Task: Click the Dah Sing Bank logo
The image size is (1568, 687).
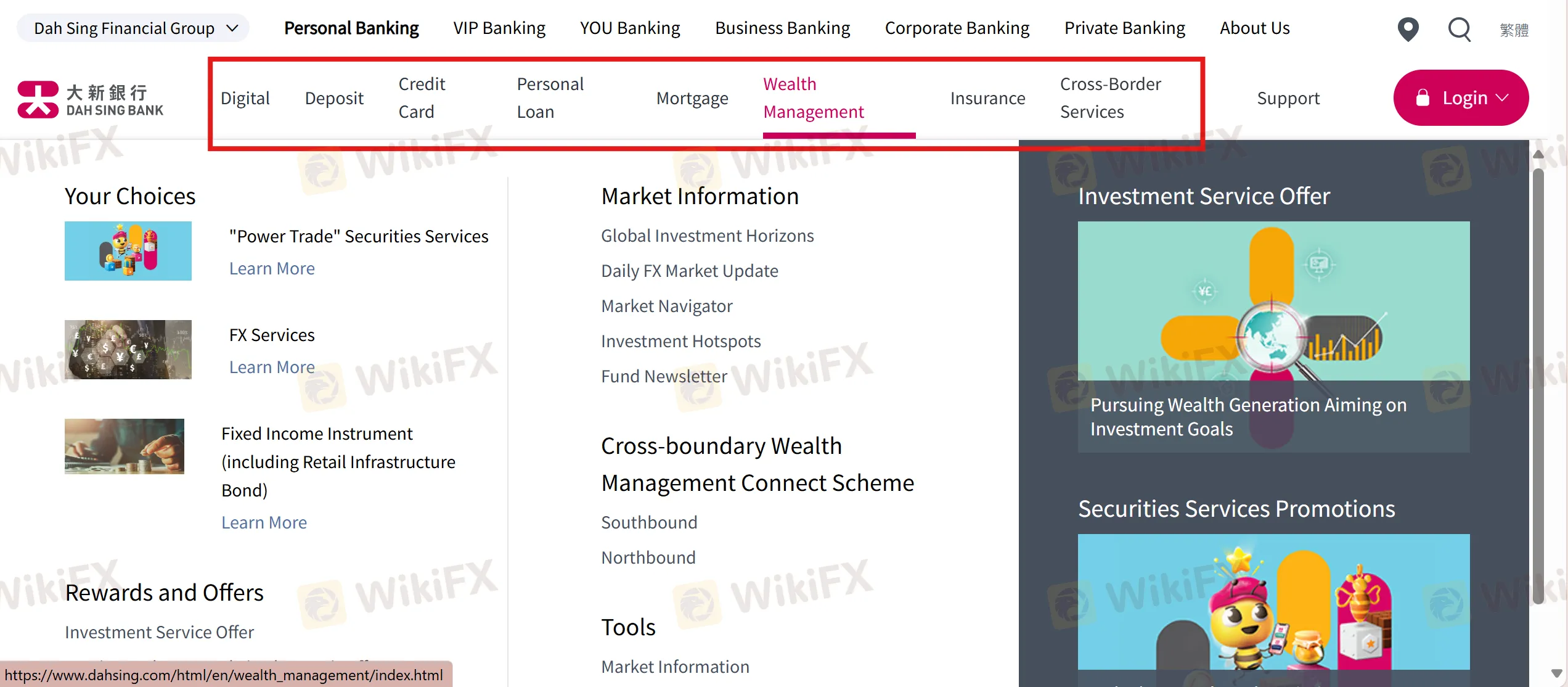Action: tap(90, 97)
